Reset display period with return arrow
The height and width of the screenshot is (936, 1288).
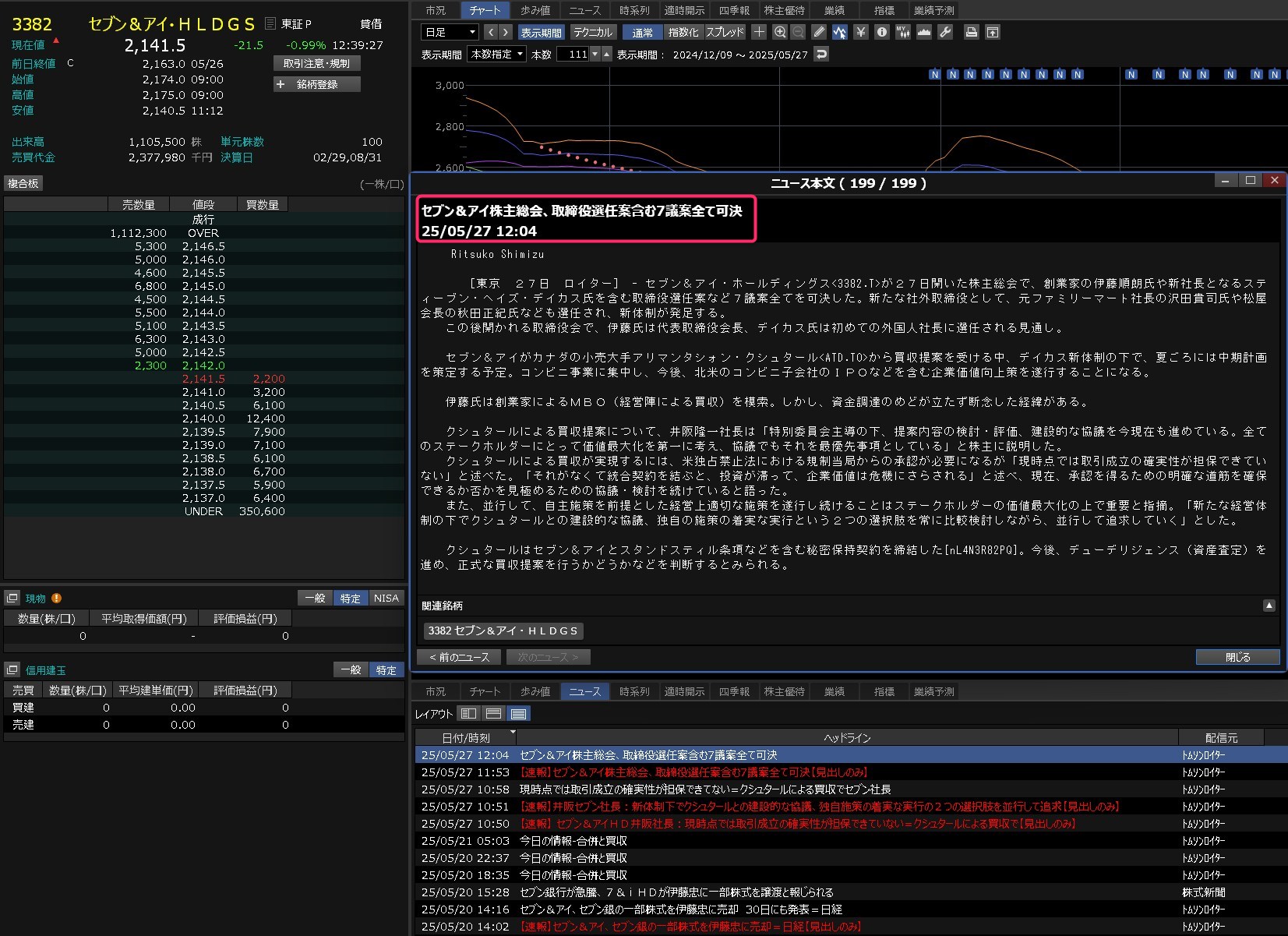coord(821,54)
